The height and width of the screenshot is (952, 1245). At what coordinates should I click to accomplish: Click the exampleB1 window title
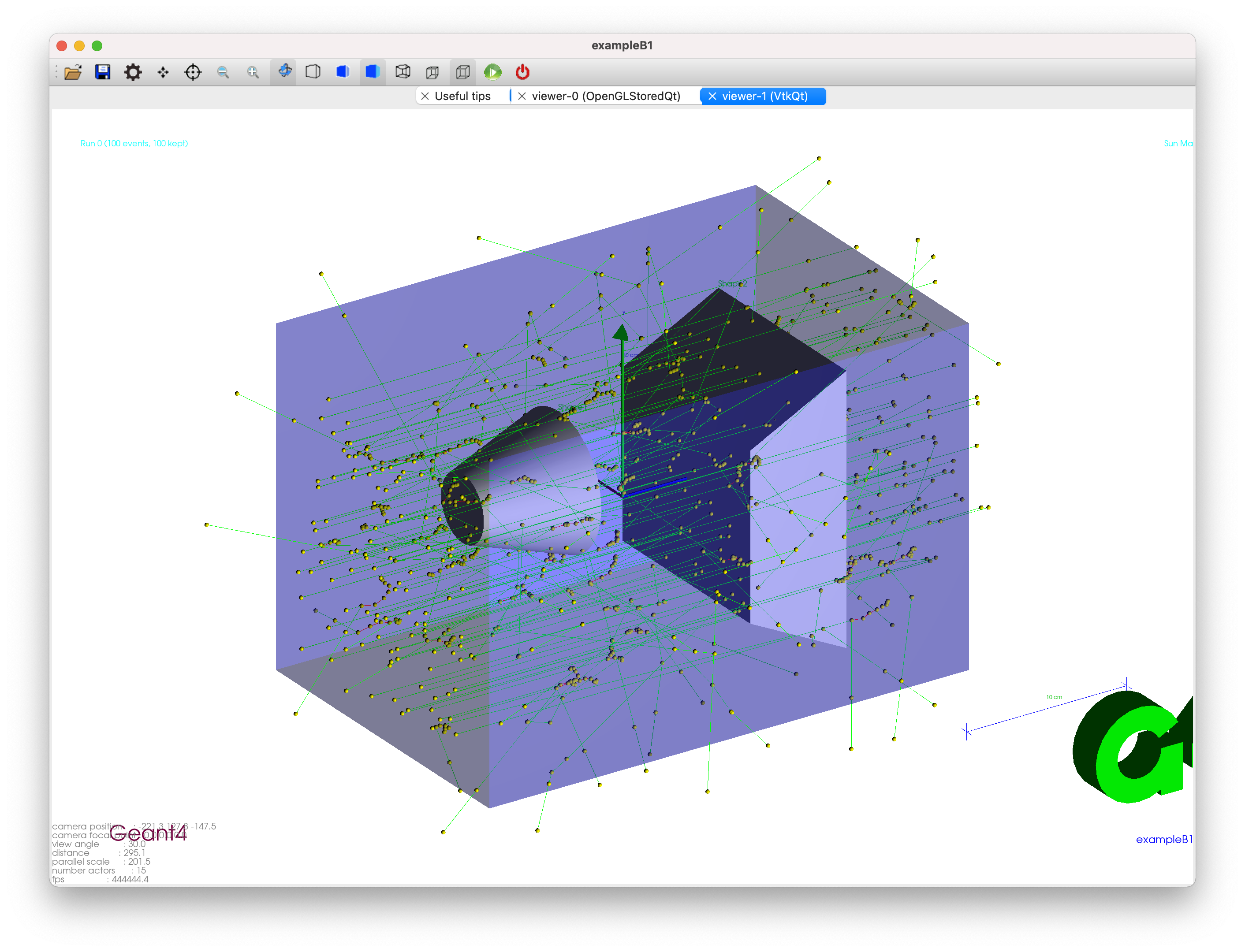(x=622, y=45)
